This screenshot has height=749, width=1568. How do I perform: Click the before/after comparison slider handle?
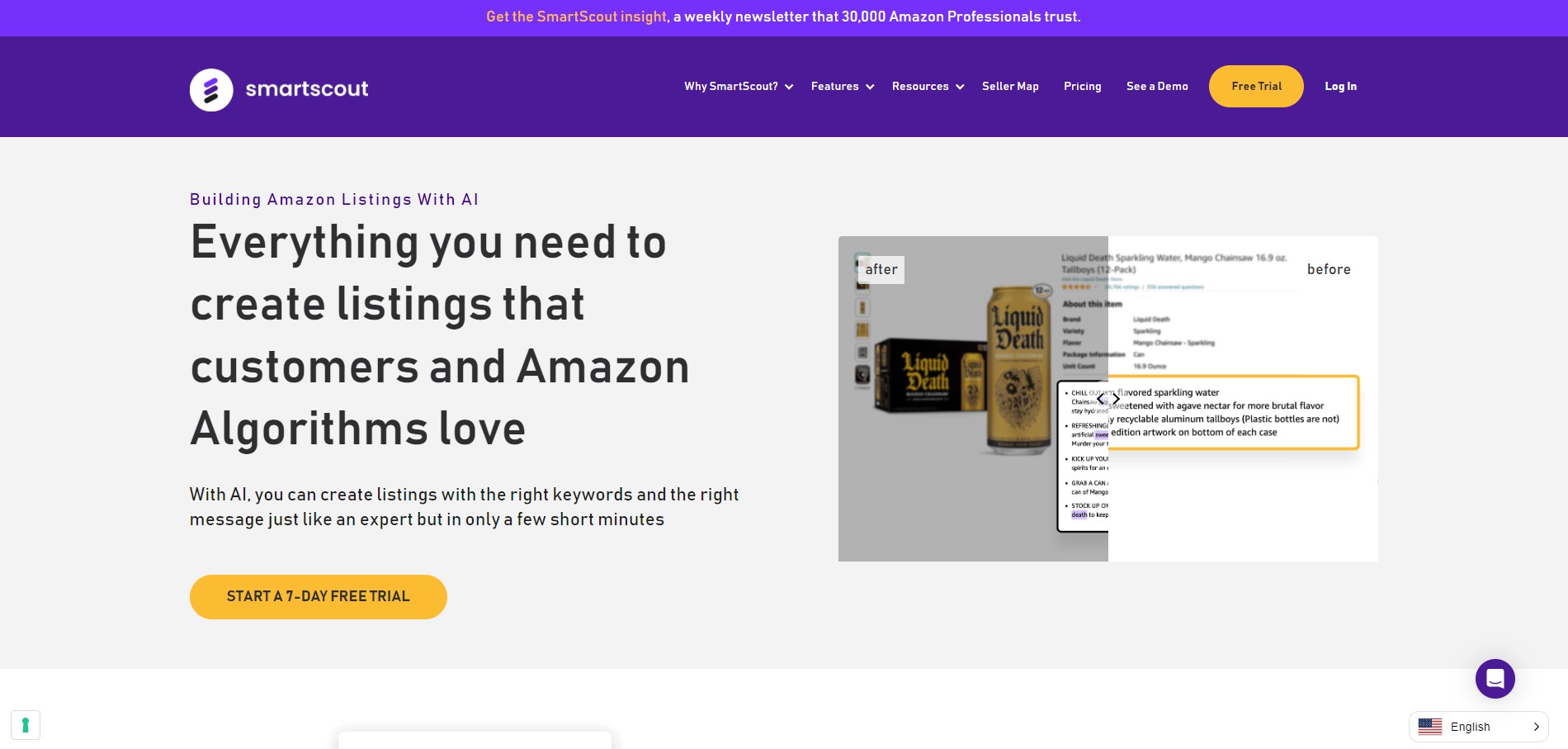(x=1108, y=399)
